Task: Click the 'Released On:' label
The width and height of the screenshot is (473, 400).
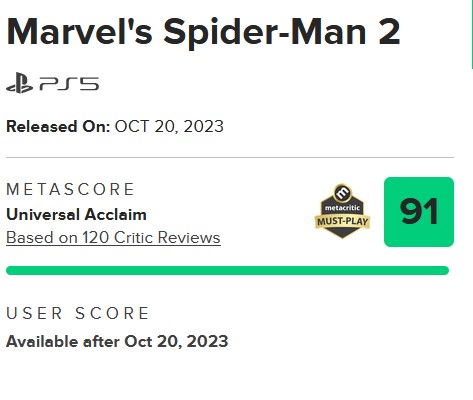Action: [58, 127]
